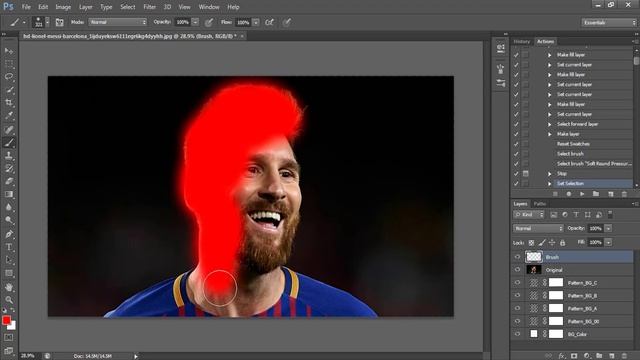This screenshot has width=640, height=360.
Task: Toggle pressure for size icon
Action: [x=287, y=22]
